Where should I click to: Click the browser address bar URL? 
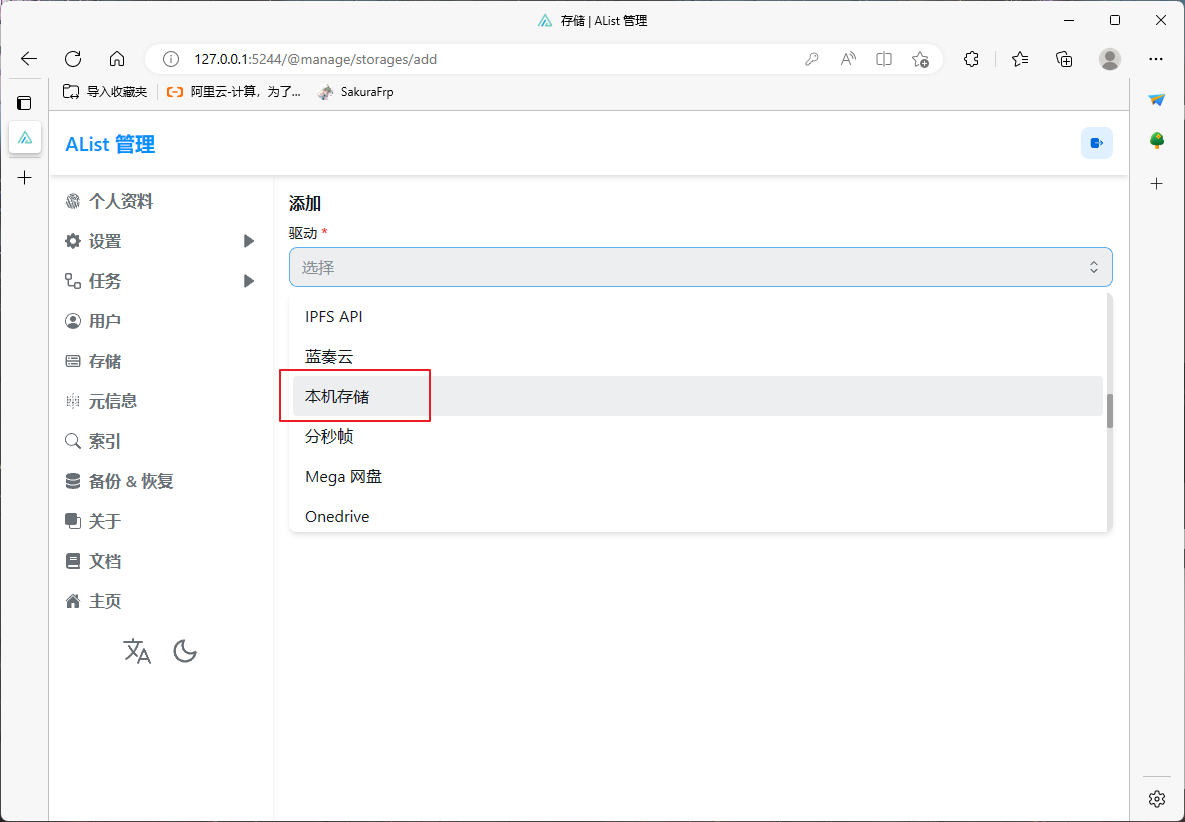click(315, 59)
